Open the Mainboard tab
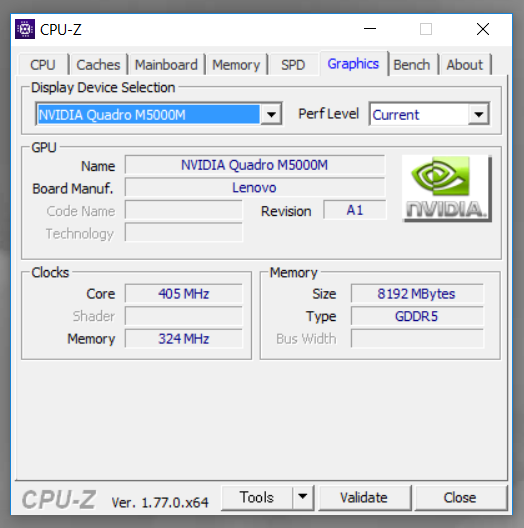Image resolution: width=524 pixels, height=528 pixels. click(166, 65)
